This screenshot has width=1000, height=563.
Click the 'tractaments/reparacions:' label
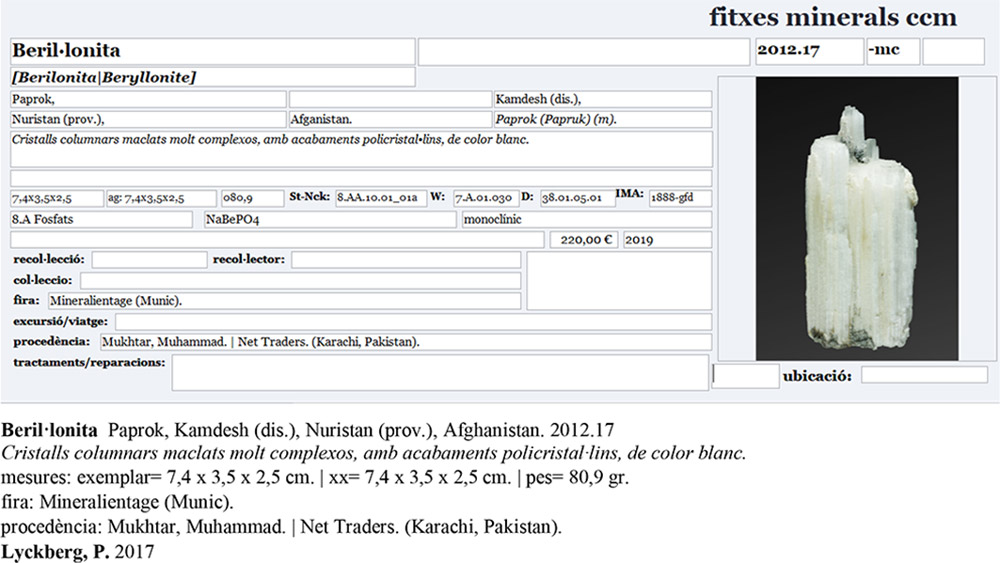[x=89, y=363]
